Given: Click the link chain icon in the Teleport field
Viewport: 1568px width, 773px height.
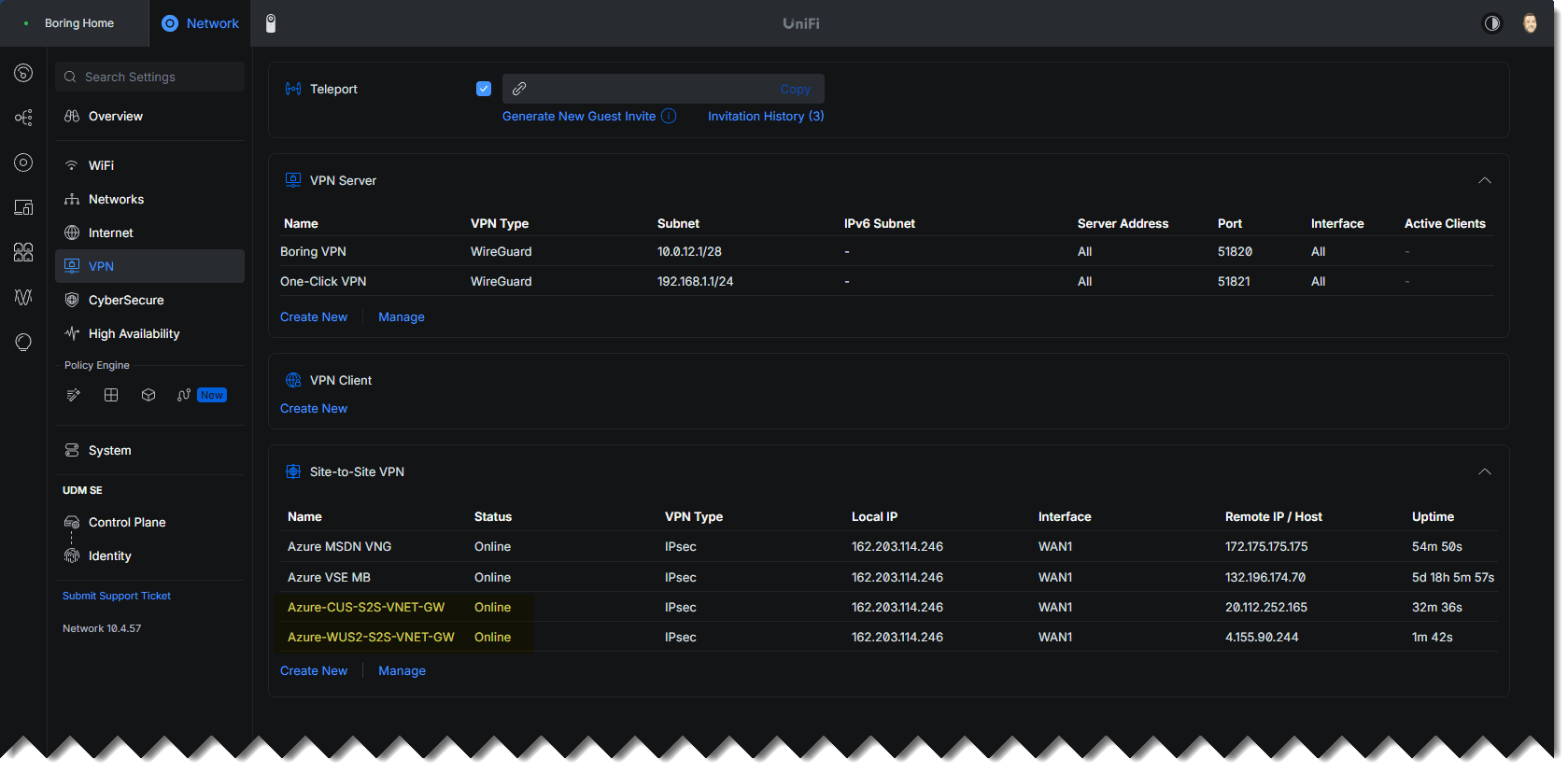Looking at the screenshot, I should tap(519, 89).
